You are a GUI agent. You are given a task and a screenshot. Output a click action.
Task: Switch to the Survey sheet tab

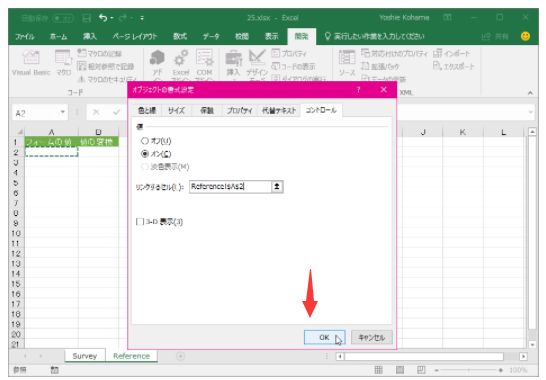[x=85, y=356]
